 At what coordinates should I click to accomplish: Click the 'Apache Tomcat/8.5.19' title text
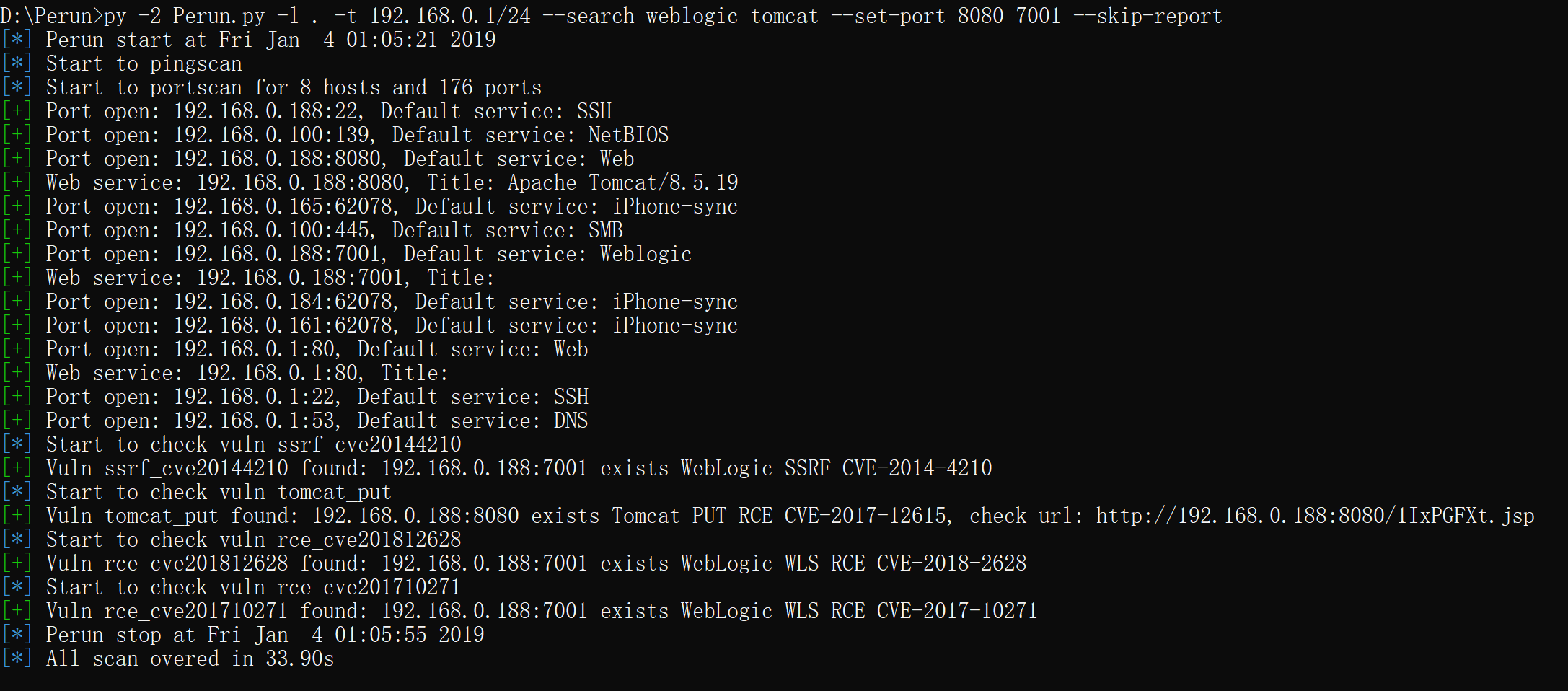tap(622, 183)
